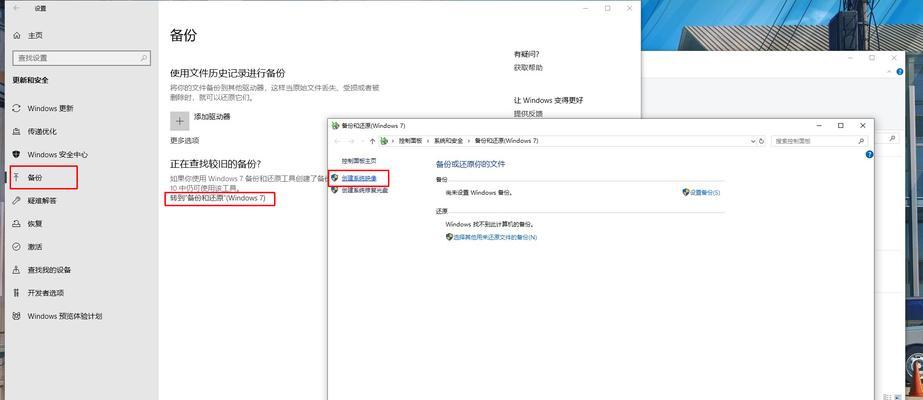Select 恢复 in the Settings sidebar
This screenshot has height=400, width=923.
point(27,224)
